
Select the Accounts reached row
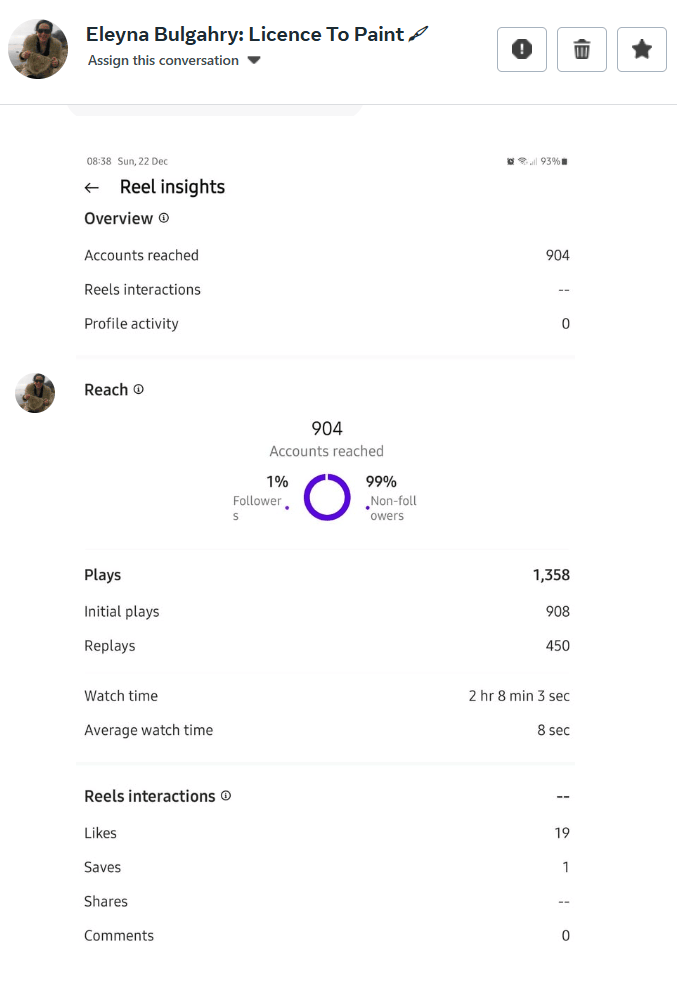pyautogui.click(x=328, y=256)
